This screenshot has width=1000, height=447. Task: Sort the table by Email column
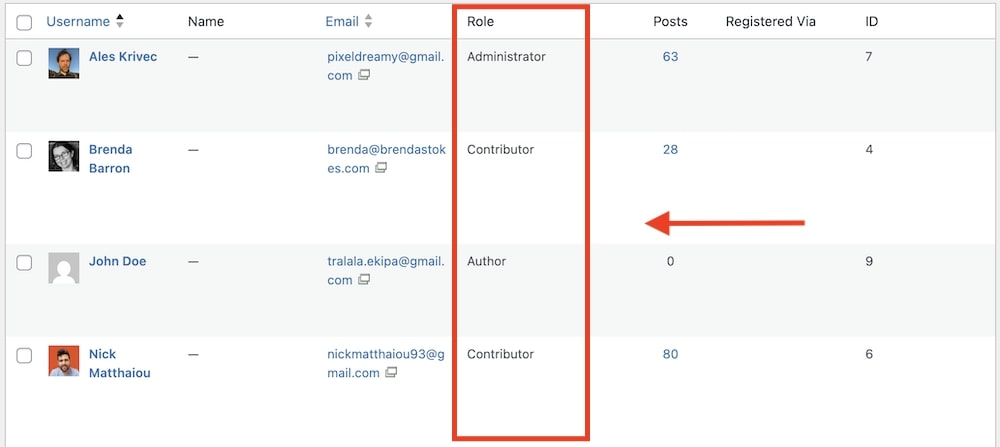pyautogui.click(x=340, y=21)
